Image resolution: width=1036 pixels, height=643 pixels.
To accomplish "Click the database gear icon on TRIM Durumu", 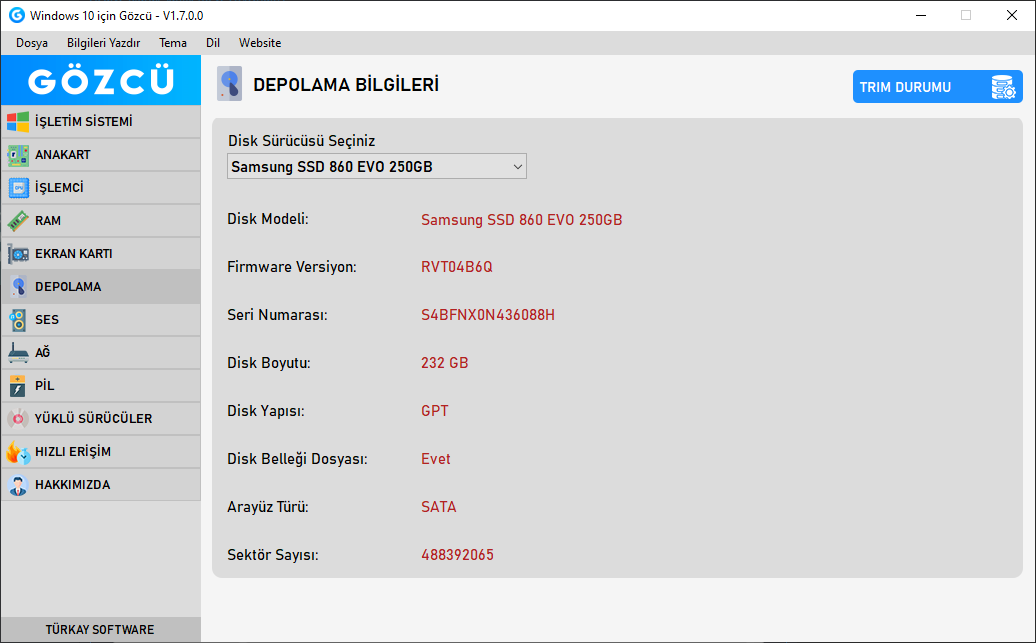I will click(1002, 87).
